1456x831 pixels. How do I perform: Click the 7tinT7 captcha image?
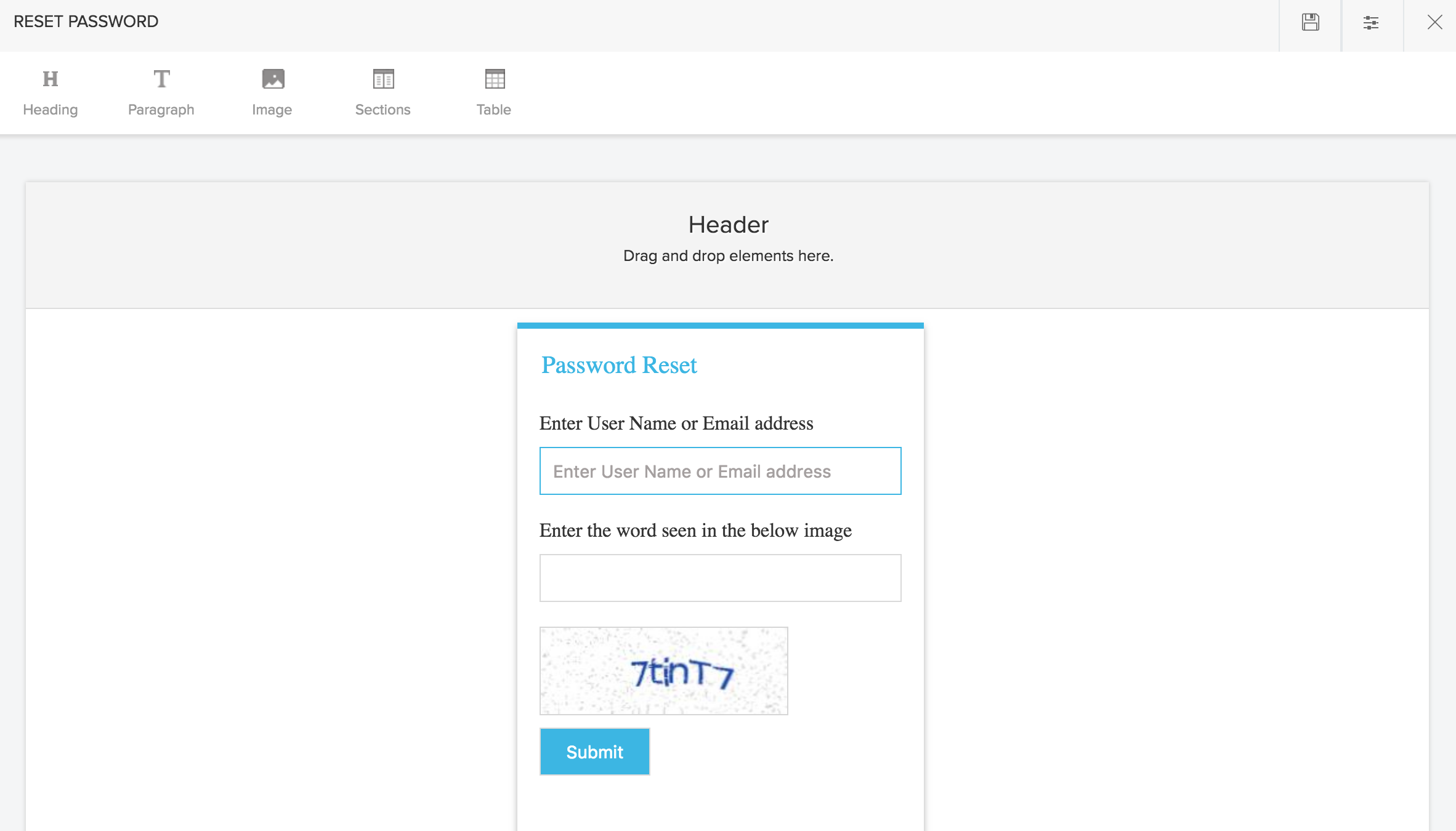[663, 671]
